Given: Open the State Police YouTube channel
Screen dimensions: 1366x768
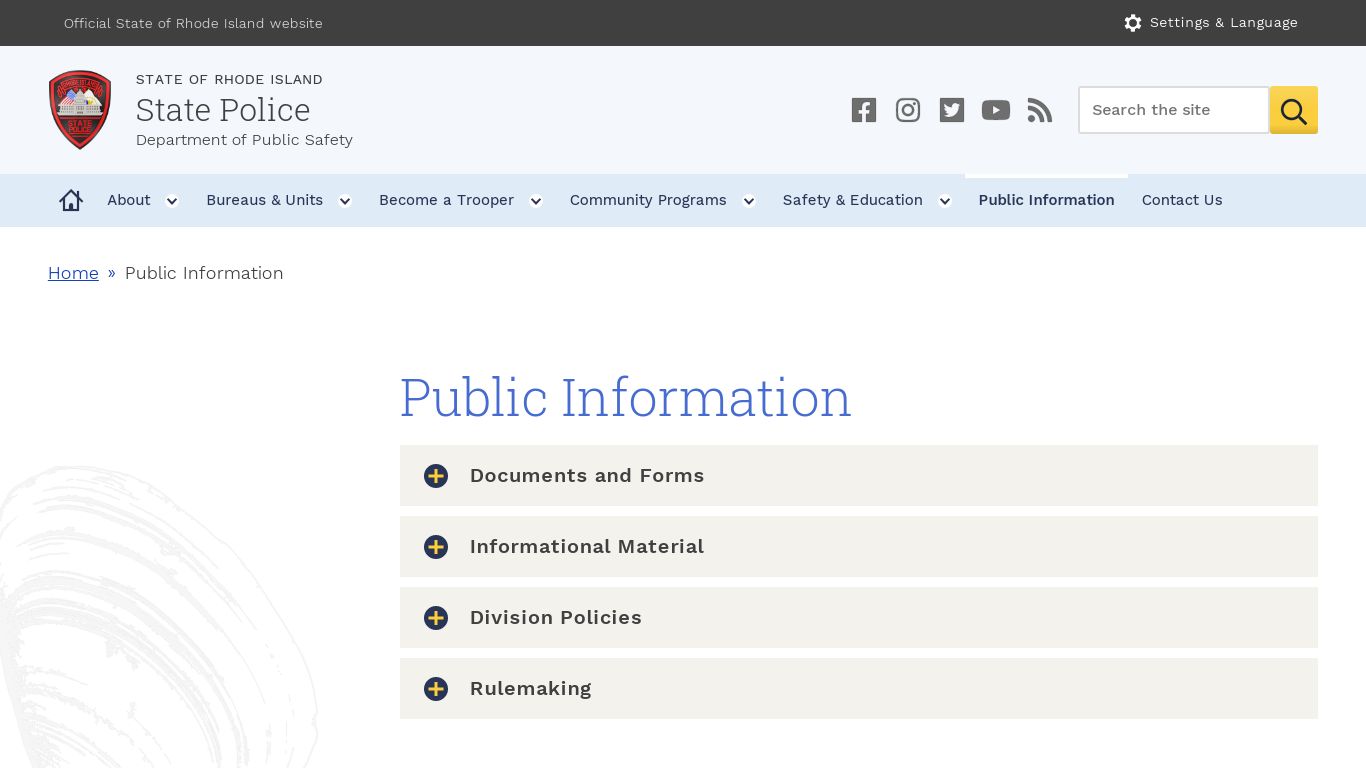Looking at the screenshot, I should click(996, 110).
